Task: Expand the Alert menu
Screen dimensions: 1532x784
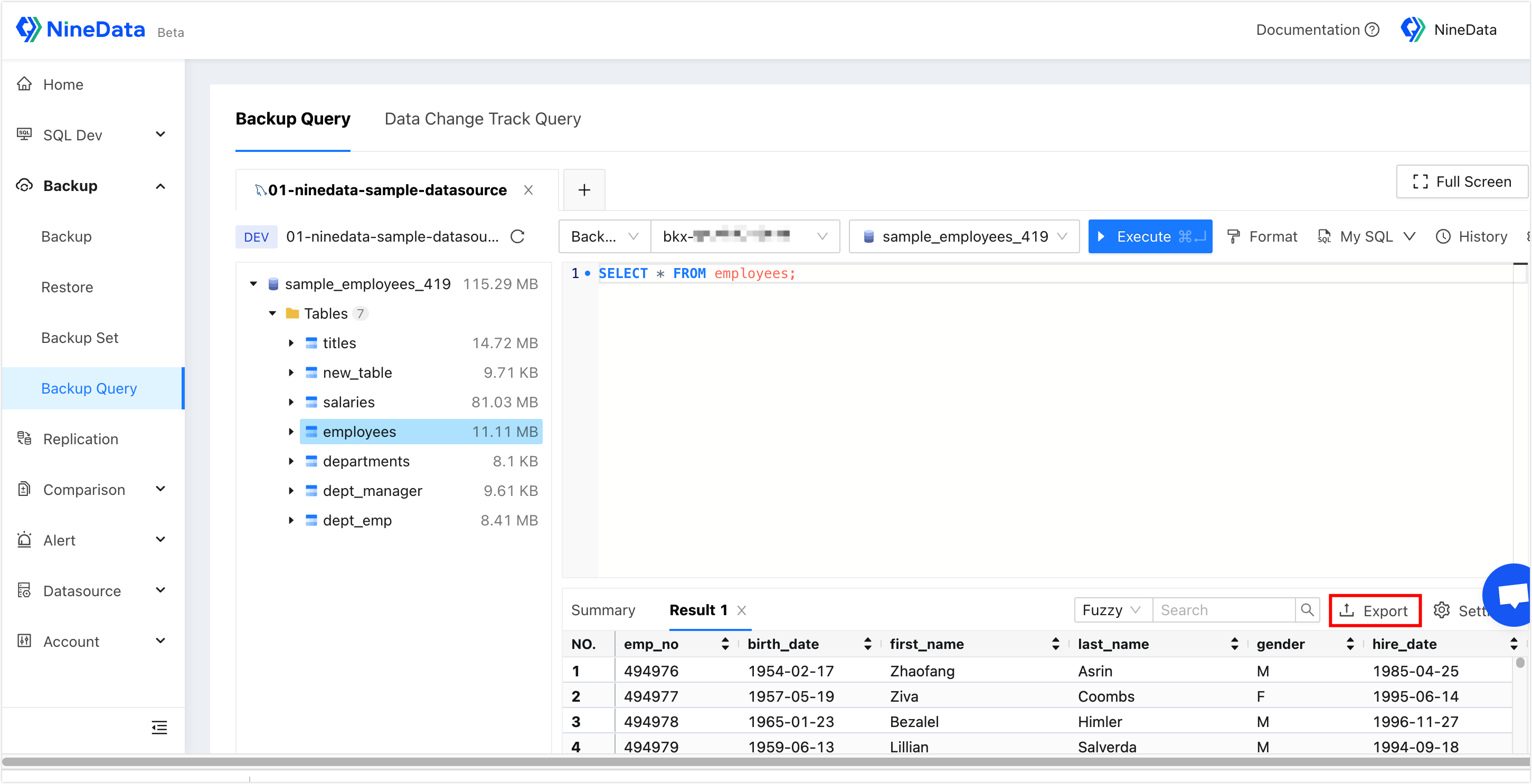Action: coord(160,540)
